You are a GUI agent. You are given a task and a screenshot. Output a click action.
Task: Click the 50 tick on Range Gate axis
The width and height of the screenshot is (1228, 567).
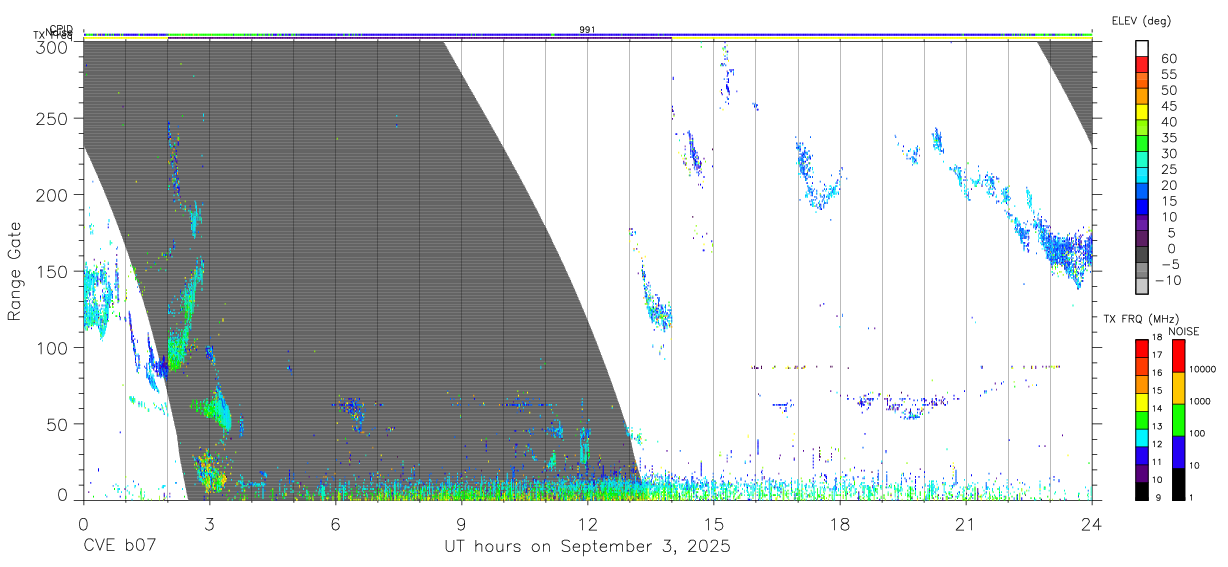coord(58,424)
